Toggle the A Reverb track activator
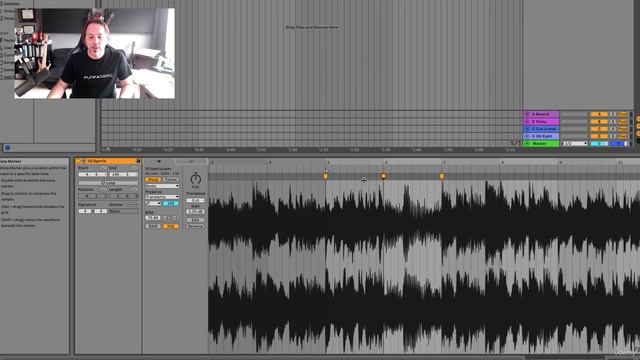Viewport: 640px width, 360px height. click(599, 114)
